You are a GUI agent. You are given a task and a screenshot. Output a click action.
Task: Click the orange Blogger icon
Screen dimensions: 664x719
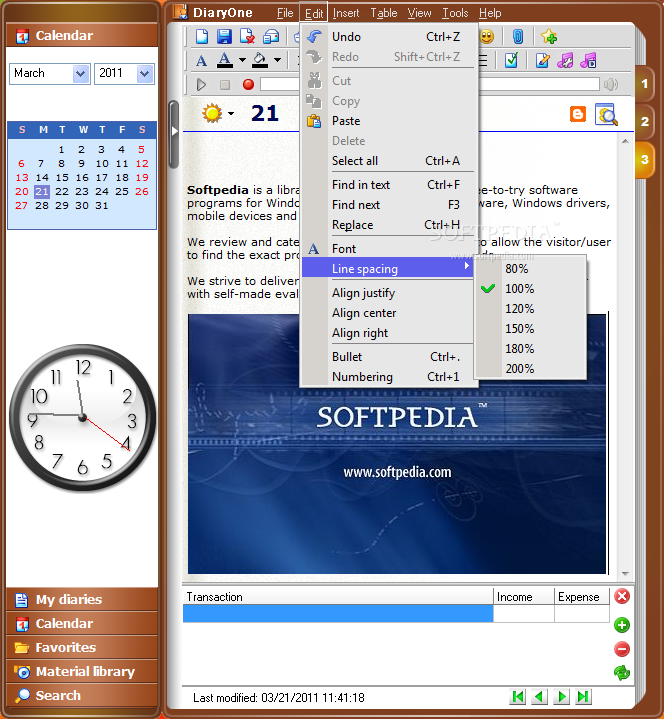pos(578,114)
